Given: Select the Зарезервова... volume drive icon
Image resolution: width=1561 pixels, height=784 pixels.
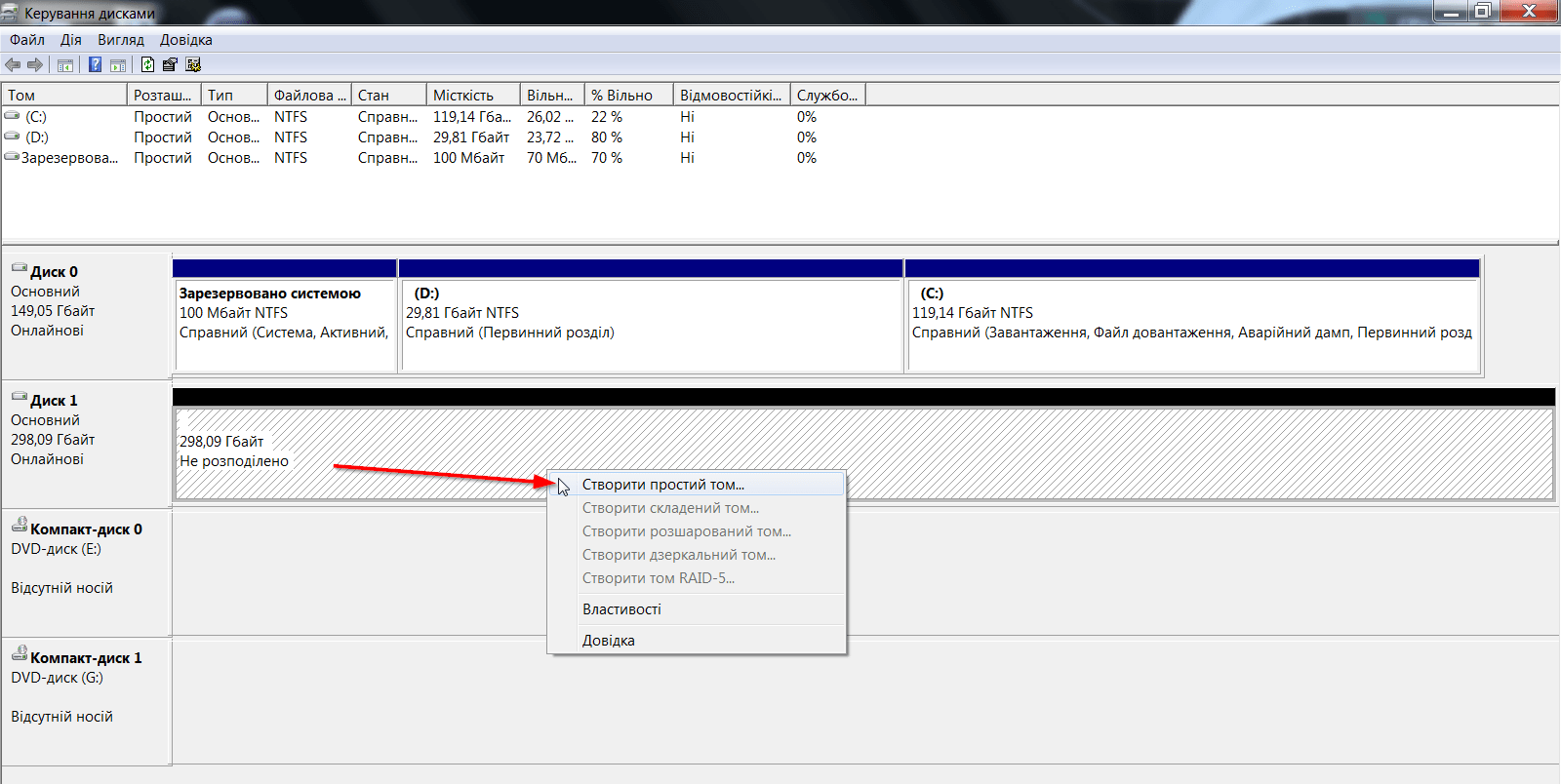Looking at the screenshot, I should (12, 157).
